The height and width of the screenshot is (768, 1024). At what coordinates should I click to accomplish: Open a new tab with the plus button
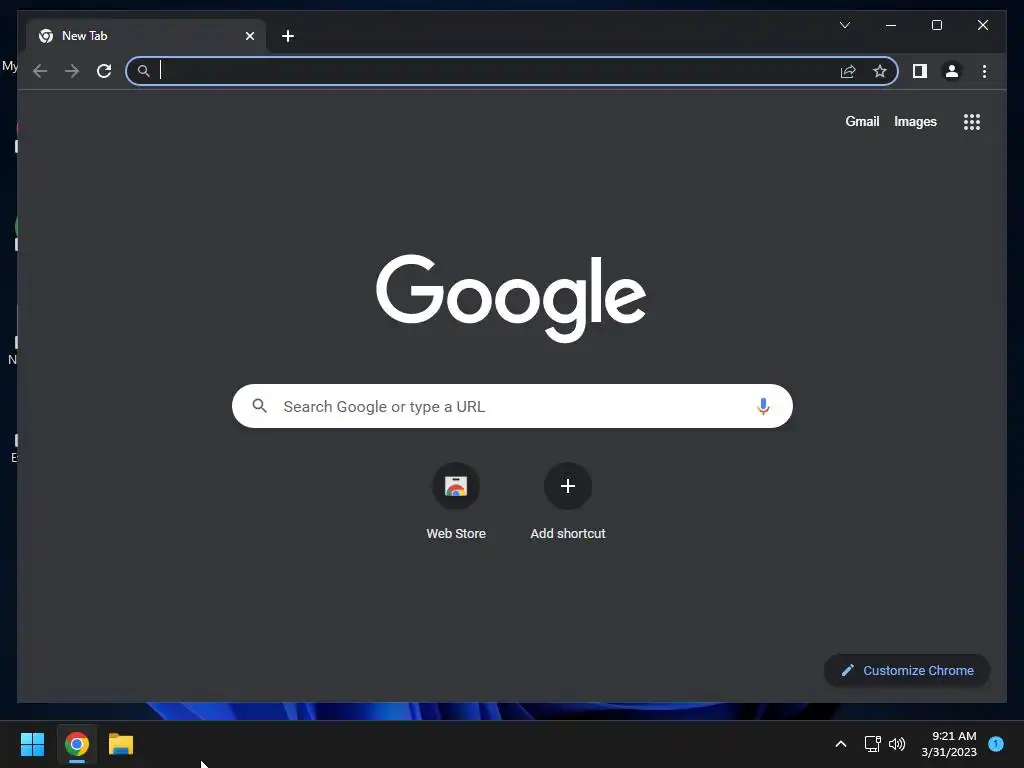pos(288,36)
